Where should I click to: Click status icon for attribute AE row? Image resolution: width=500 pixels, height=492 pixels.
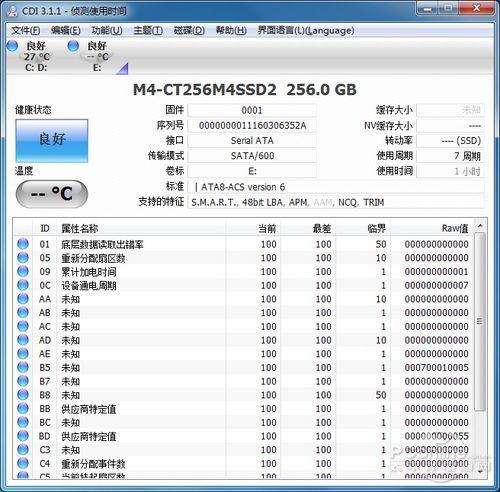23,353
